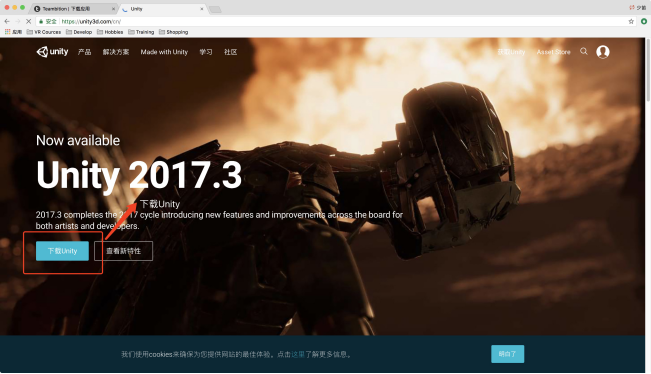Follow the 这里 link in cookie banner

pyautogui.click(x=298, y=354)
